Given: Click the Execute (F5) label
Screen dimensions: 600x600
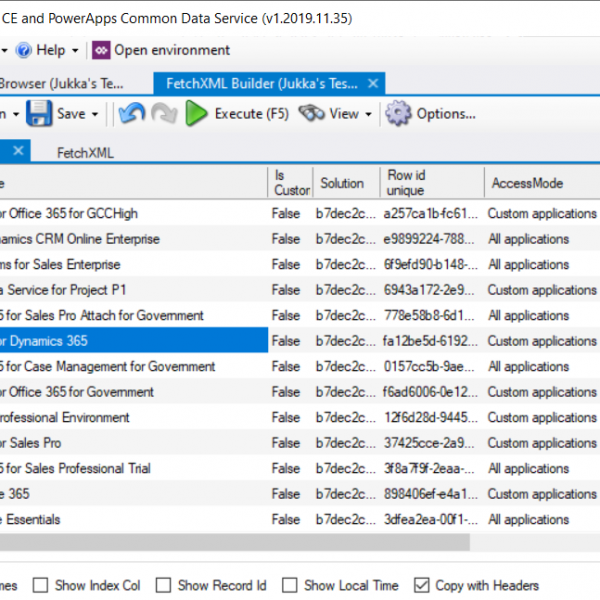Looking at the screenshot, I should tap(251, 114).
